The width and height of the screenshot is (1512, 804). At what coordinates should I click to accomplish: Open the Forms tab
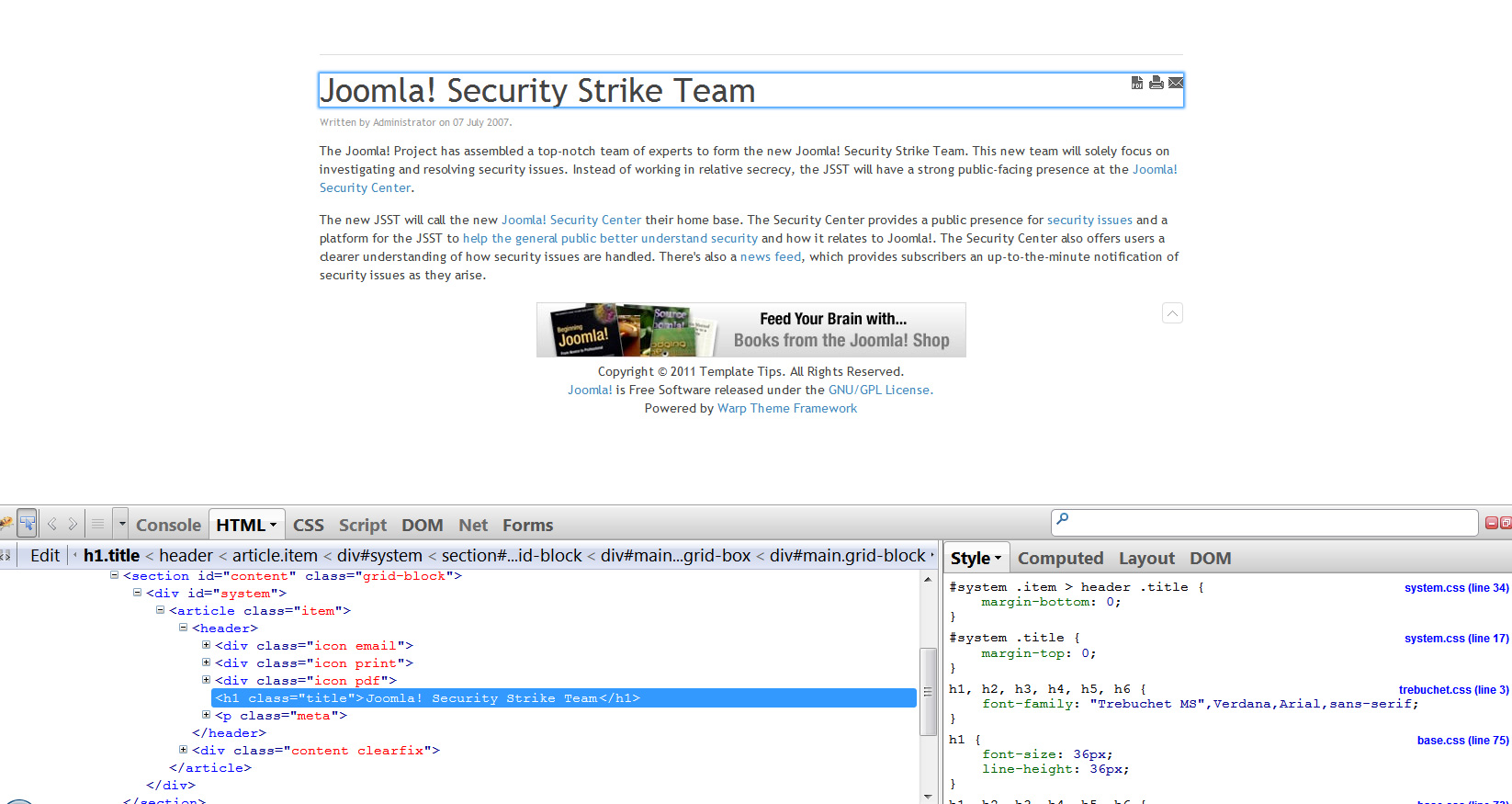point(528,525)
